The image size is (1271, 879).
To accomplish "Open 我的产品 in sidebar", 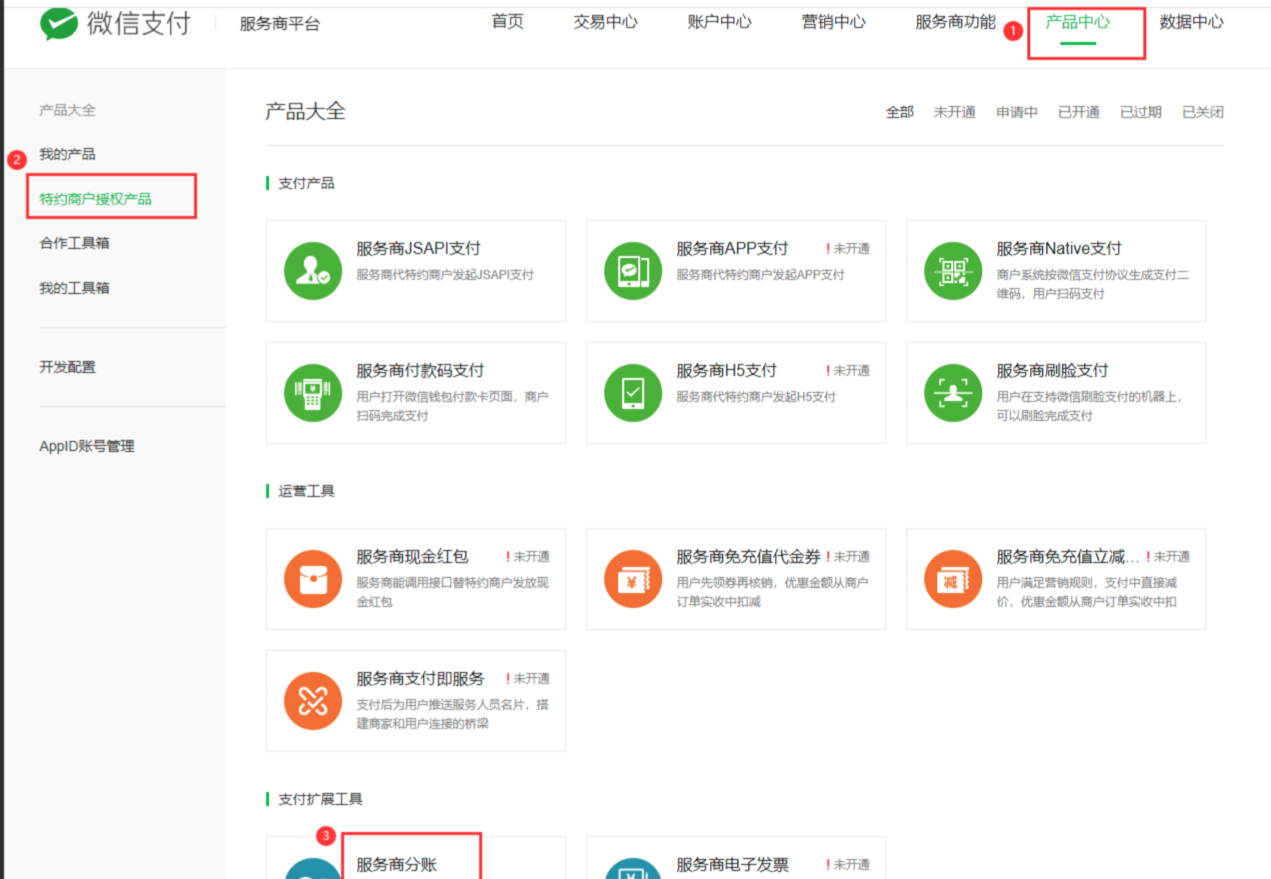I will tap(67, 154).
